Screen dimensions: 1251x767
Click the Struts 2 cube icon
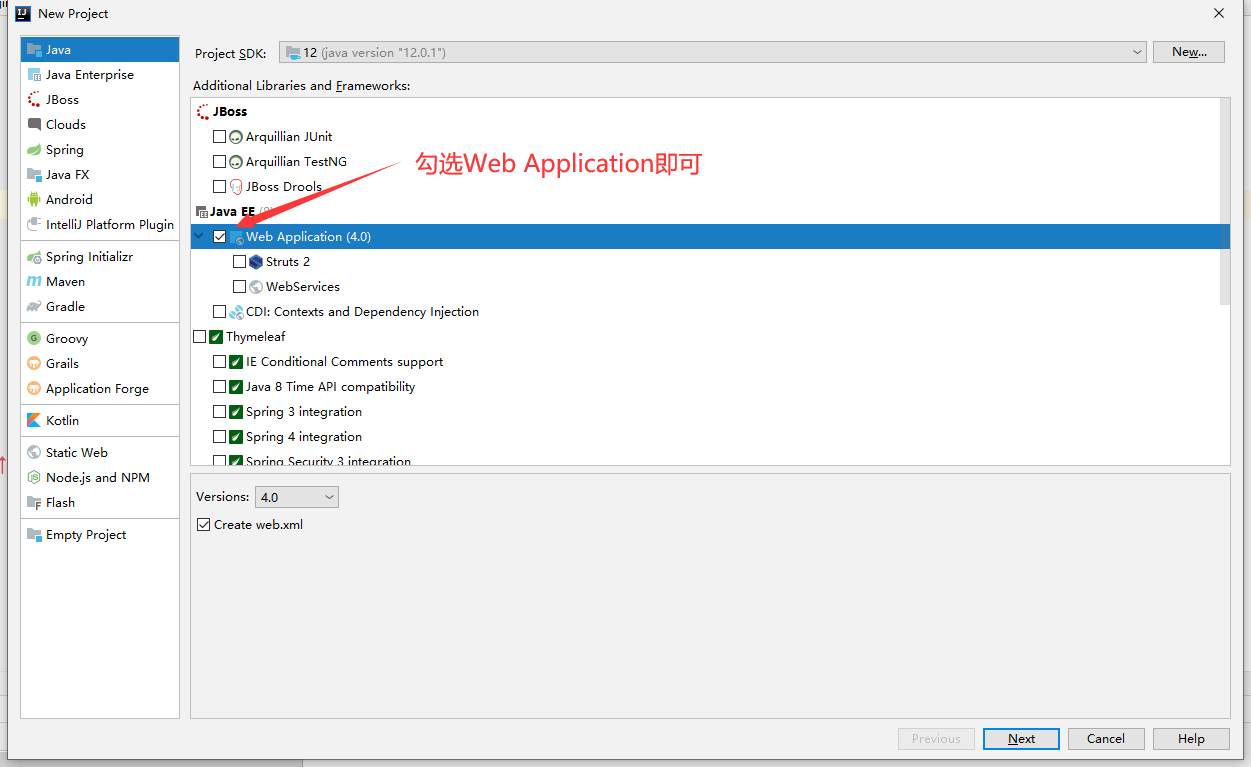tap(256, 262)
